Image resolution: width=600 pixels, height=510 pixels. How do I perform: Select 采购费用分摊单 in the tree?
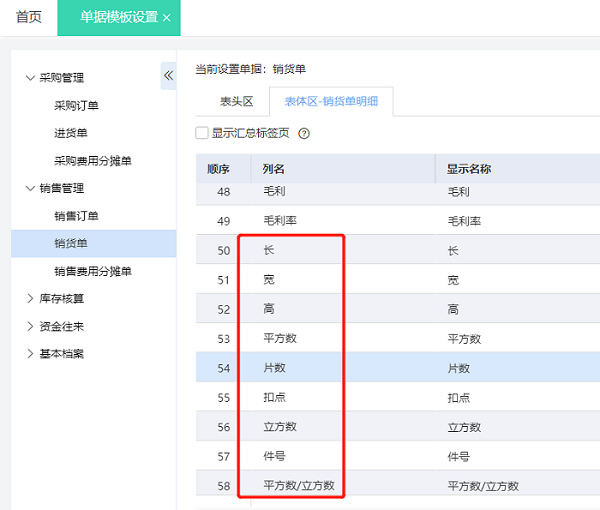click(x=92, y=161)
